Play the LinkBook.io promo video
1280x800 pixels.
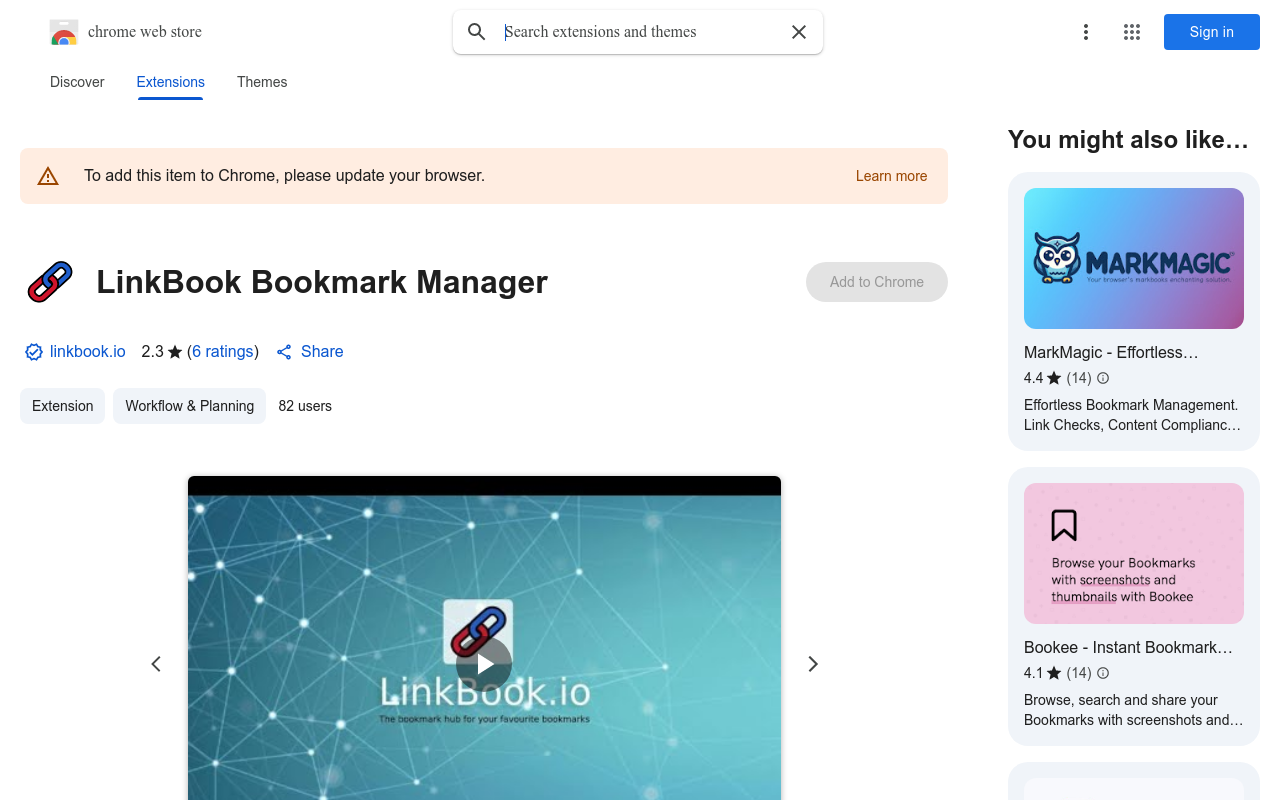pyautogui.click(x=484, y=664)
